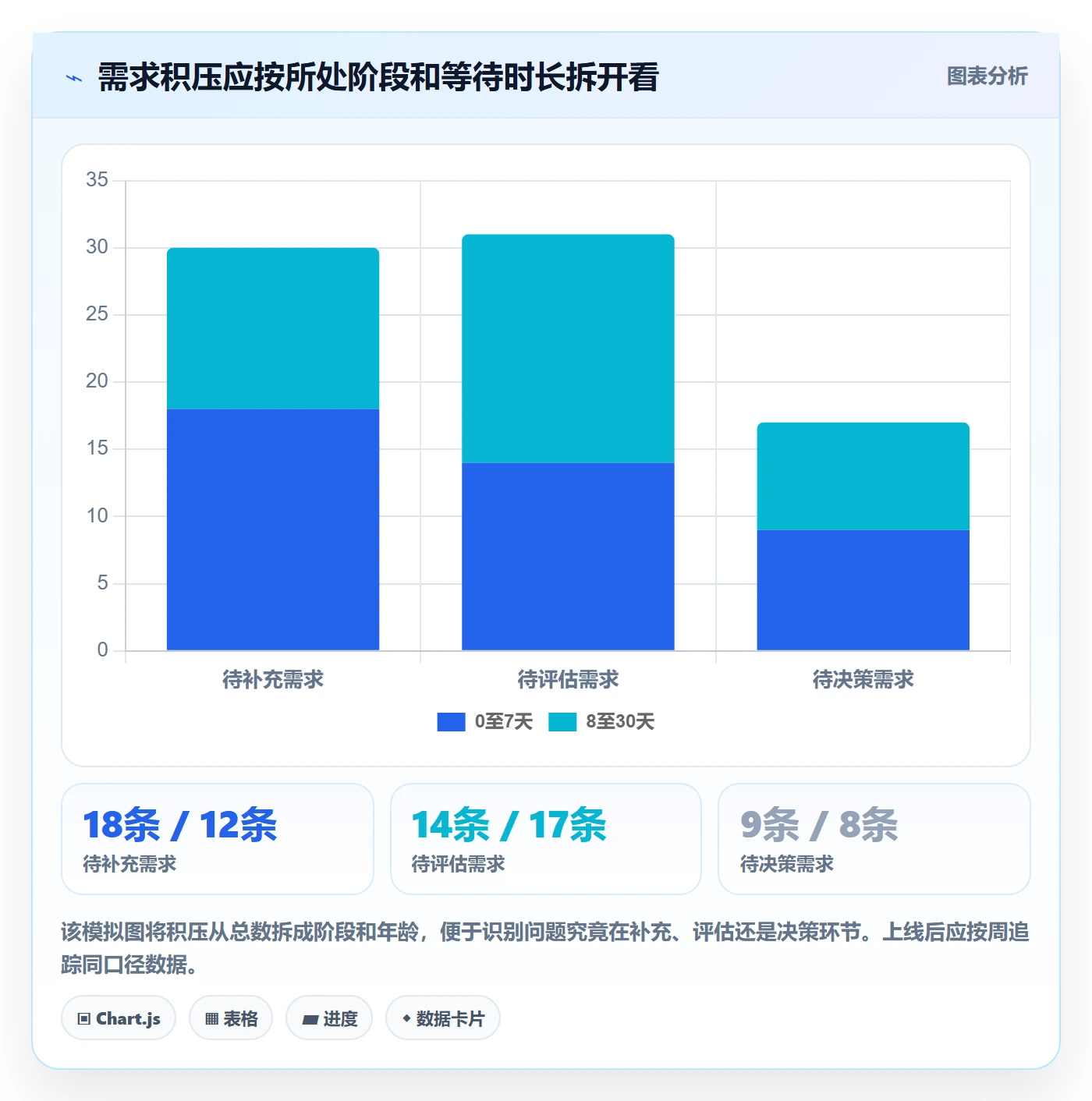Click the description paragraph starting 该模拟图将积压
The image size is (1092, 1101).
(x=545, y=948)
